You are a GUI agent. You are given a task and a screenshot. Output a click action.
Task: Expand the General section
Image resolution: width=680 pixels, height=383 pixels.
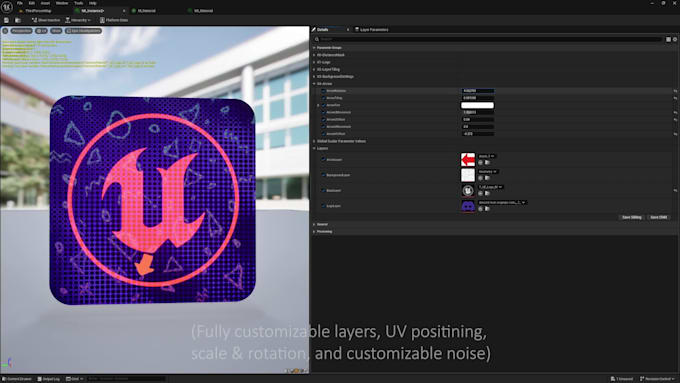coord(314,224)
